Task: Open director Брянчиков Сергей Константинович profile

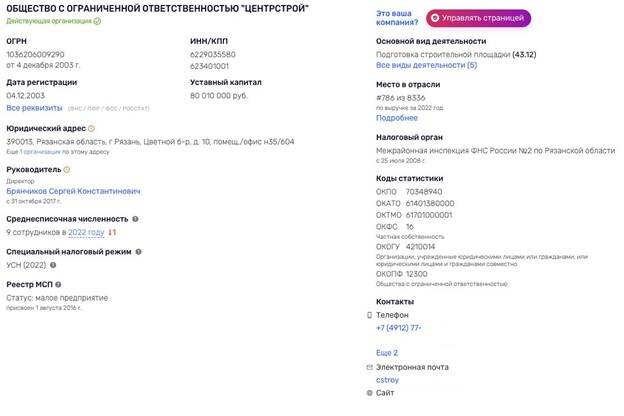Action: point(73,191)
